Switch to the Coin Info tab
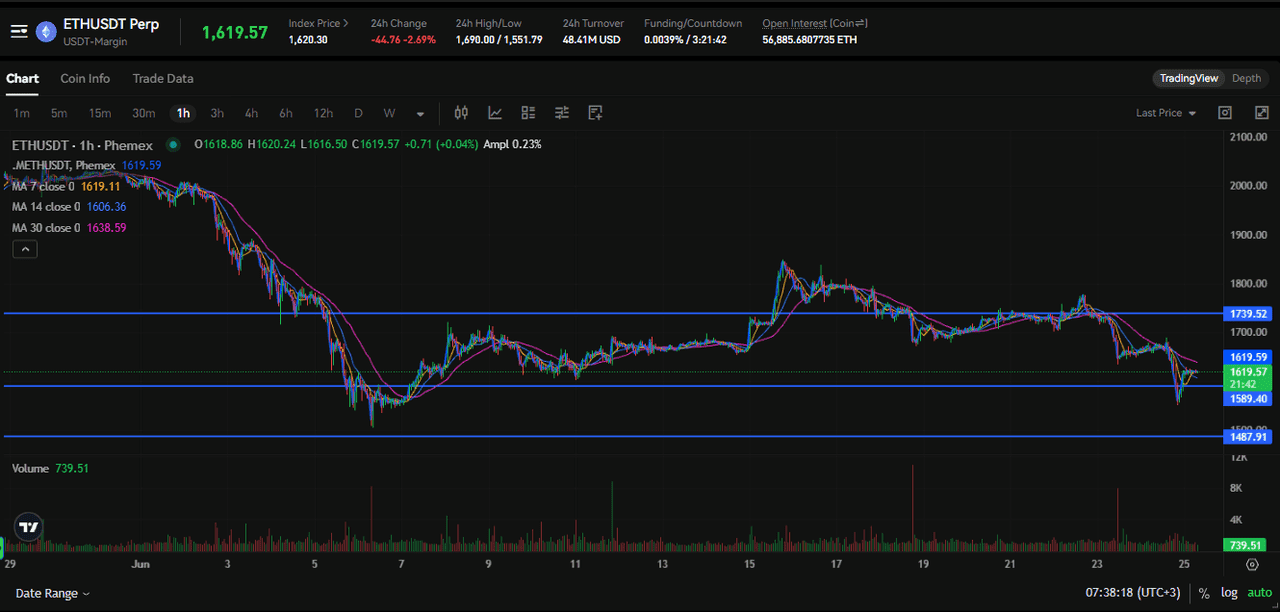 [85, 78]
